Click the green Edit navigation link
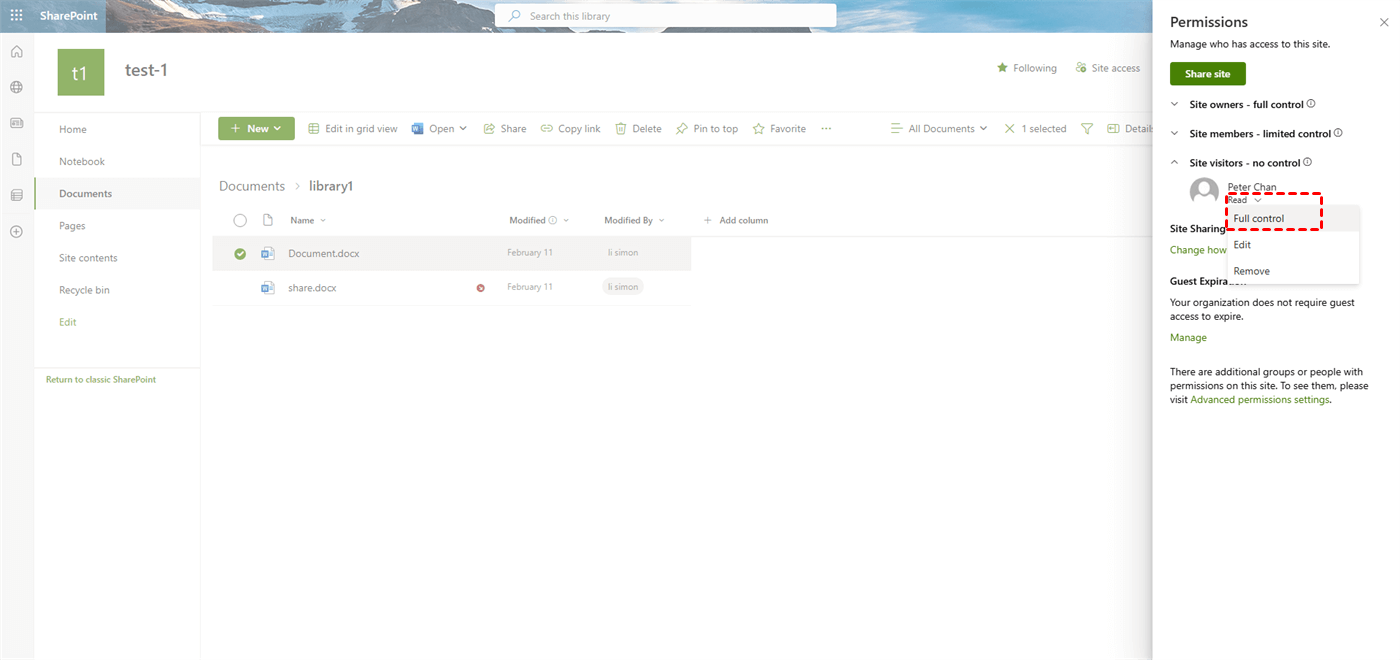The width and height of the screenshot is (1400, 660). coord(68,322)
